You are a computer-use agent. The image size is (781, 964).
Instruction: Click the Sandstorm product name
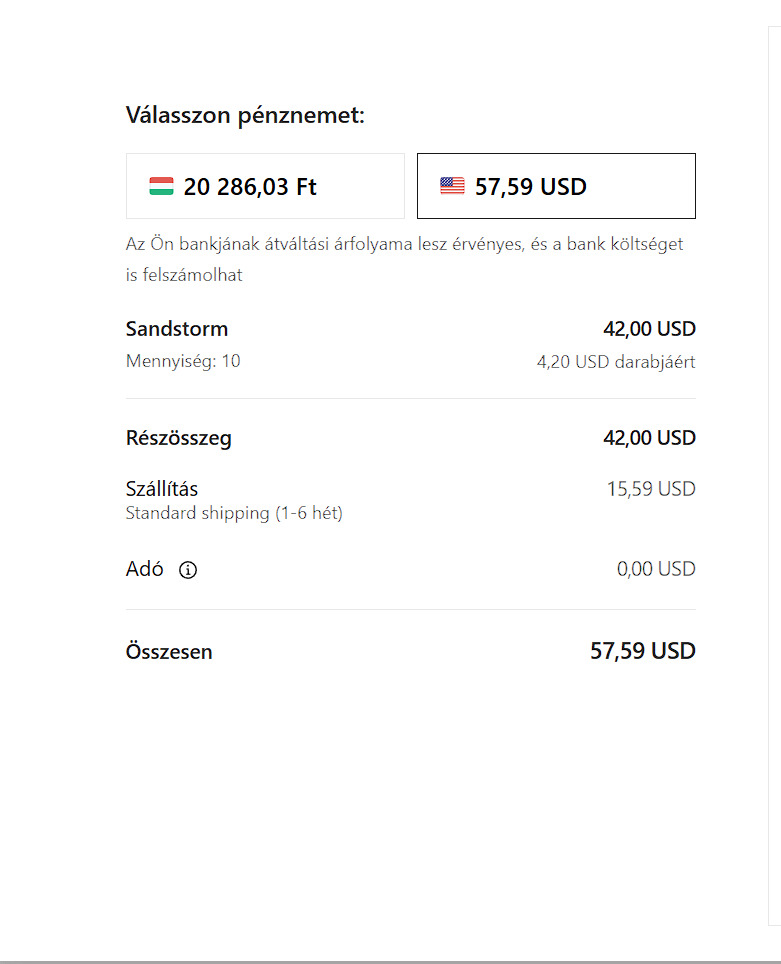177,329
